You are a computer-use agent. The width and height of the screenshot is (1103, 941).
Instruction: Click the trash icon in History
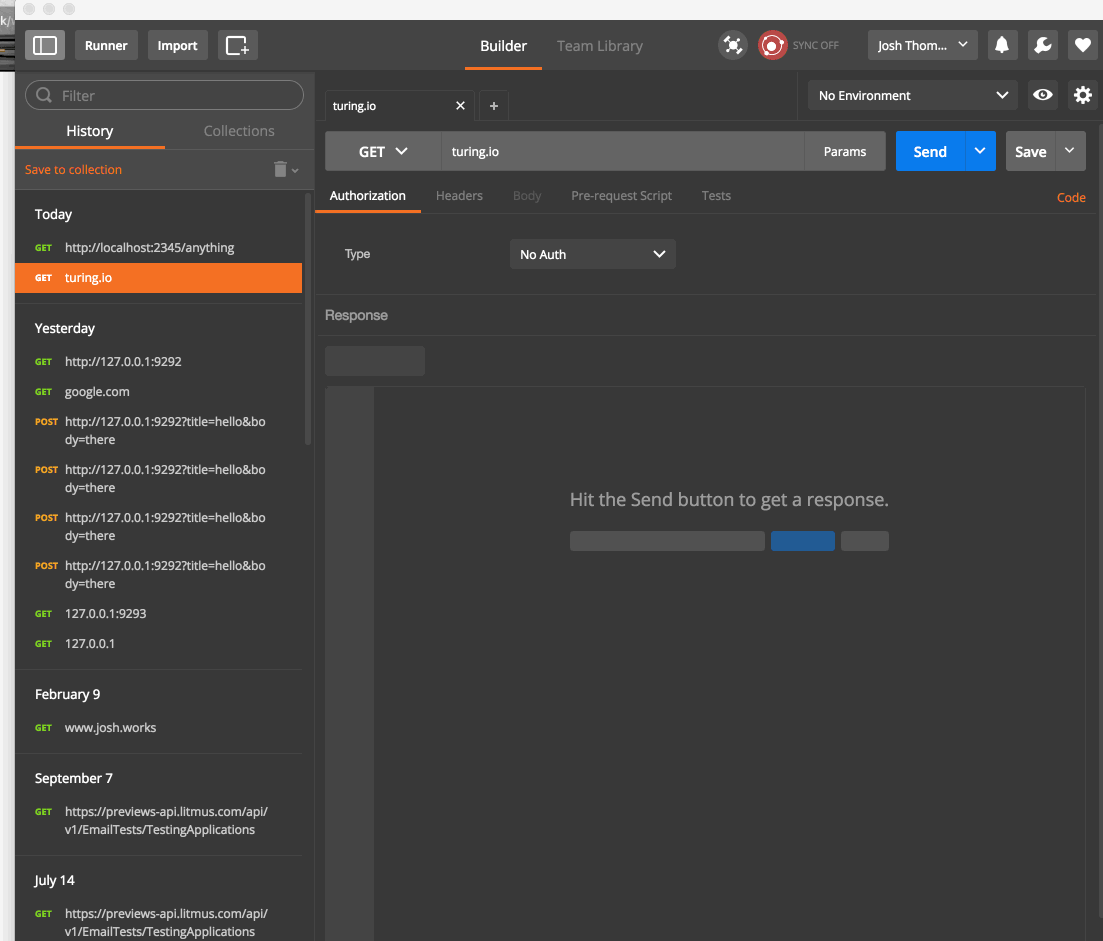pyautogui.click(x=281, y=170)
